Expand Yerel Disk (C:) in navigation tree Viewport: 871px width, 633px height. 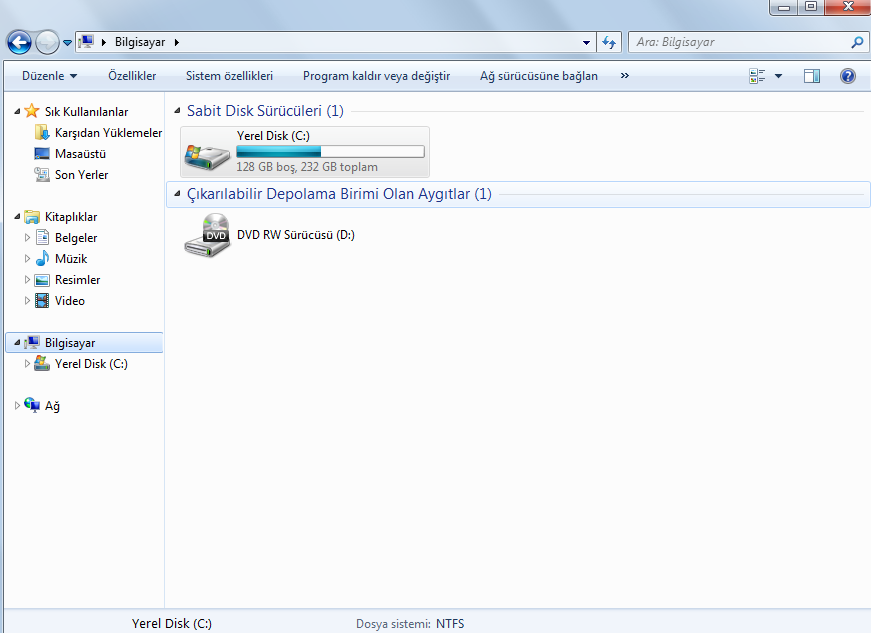[x=27, y=364]
